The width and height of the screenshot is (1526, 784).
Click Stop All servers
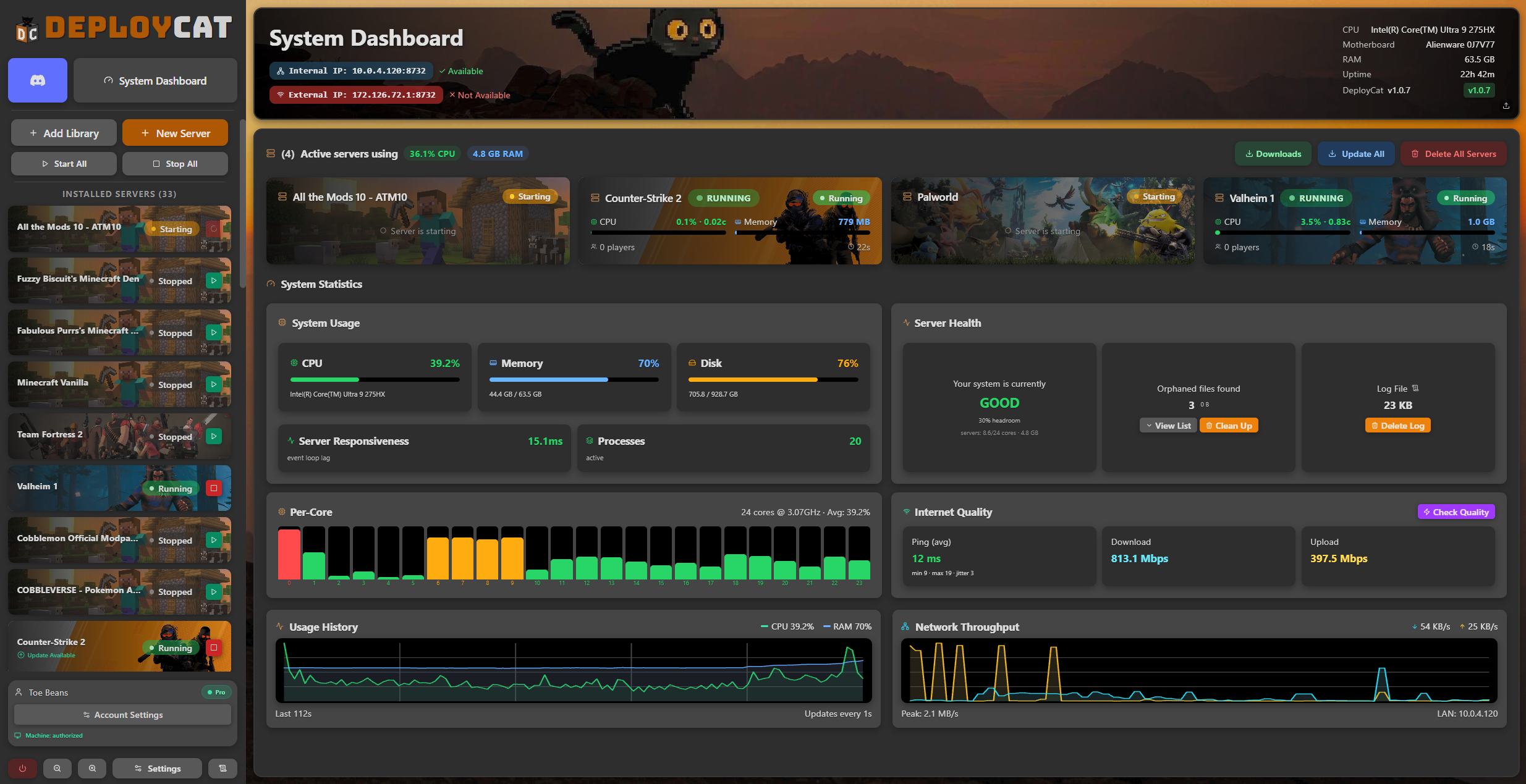pyautogui.click(x=175, y=164)
